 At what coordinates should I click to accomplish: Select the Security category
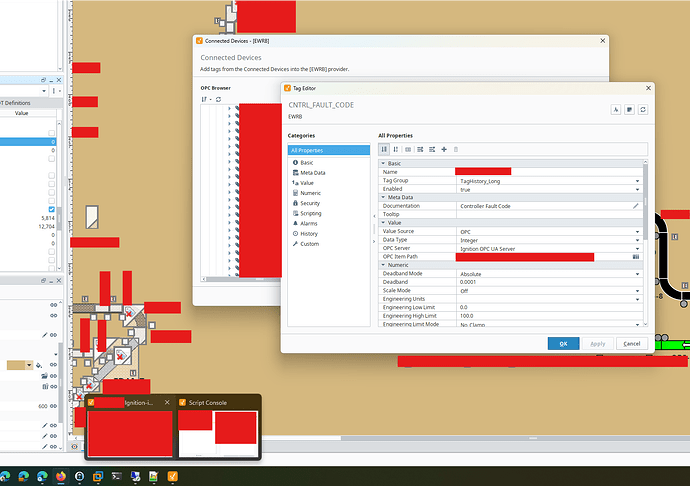pos(310,203)
